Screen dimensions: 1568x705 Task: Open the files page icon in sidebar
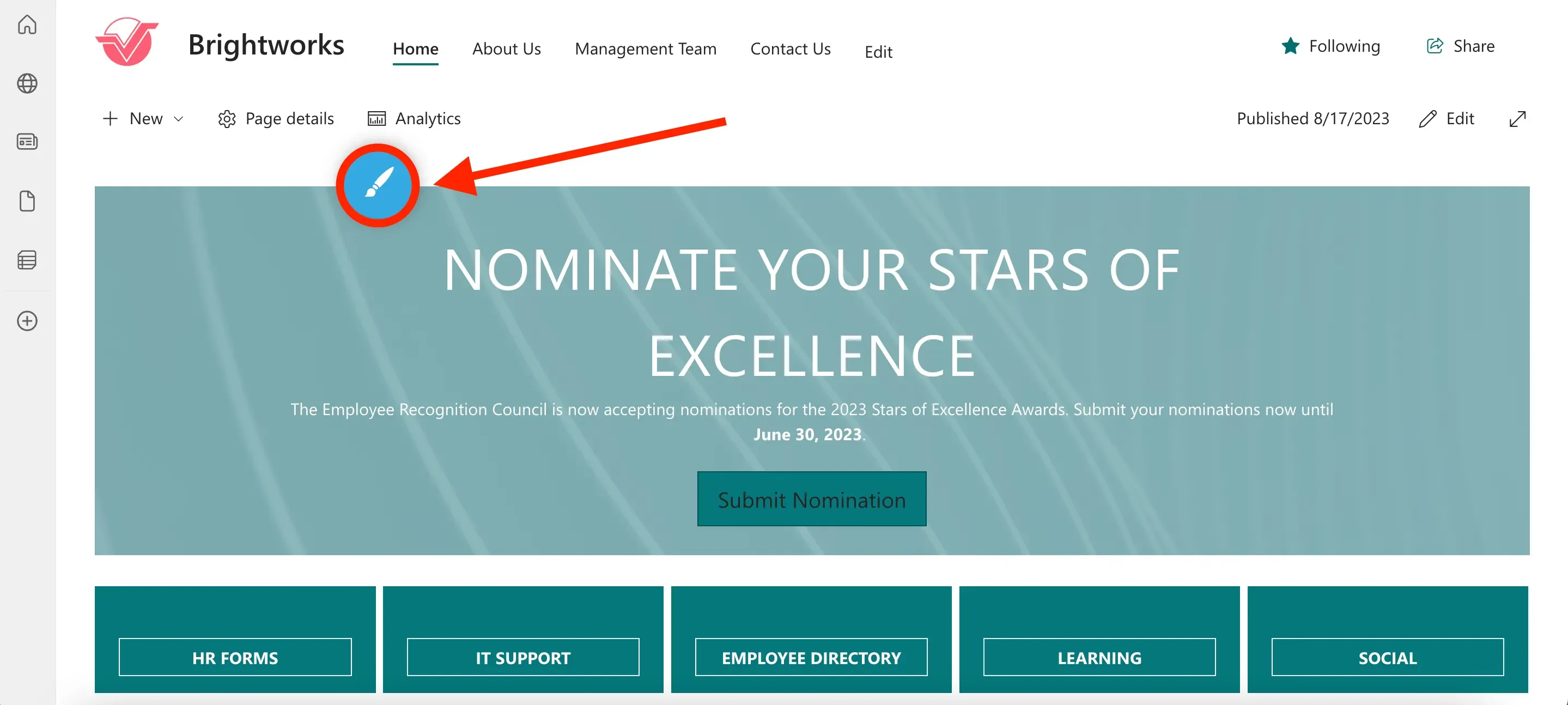point(27,201)
